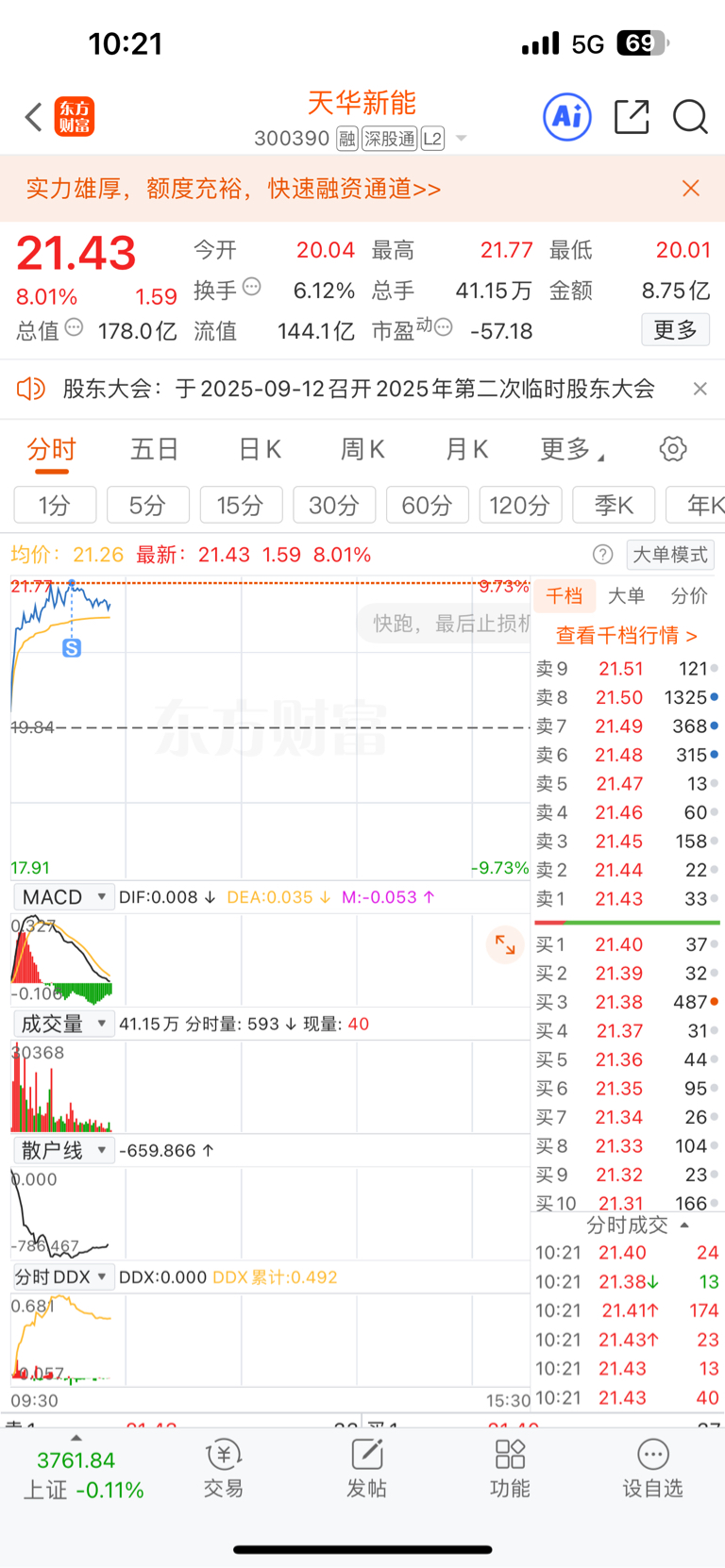Open 交易 trade icon in bottom bar

pos(224,1470)
